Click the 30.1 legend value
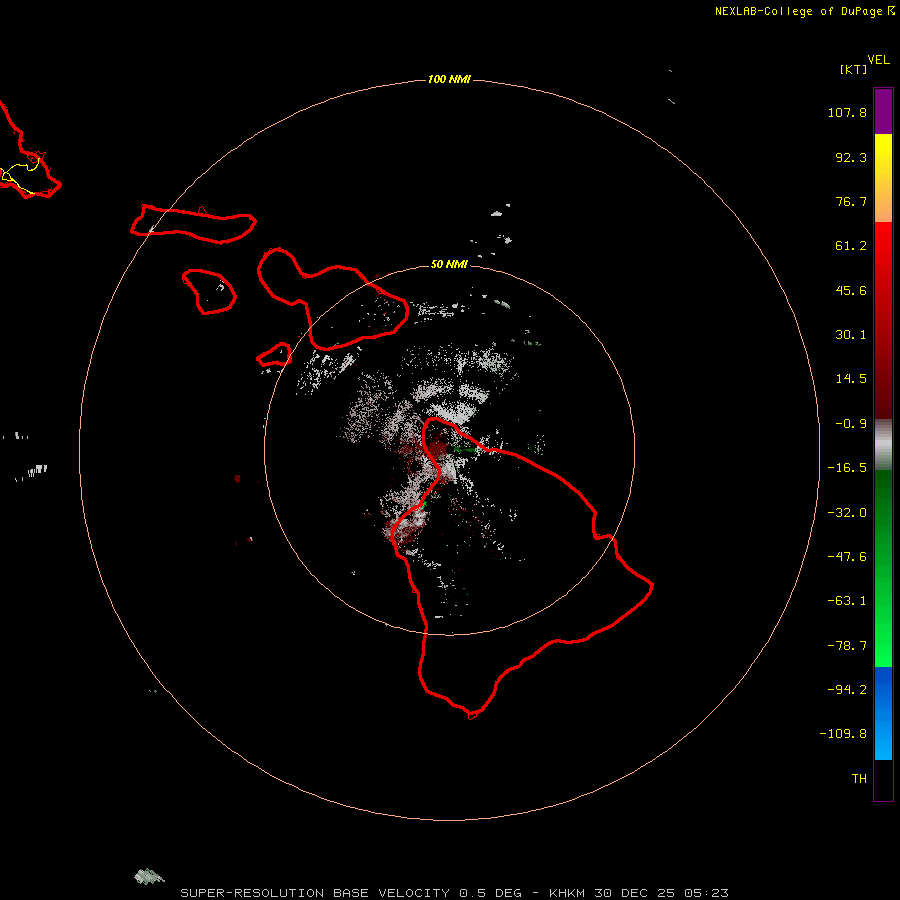The width and height of the screenshot is (900, 900). [851, 335]
